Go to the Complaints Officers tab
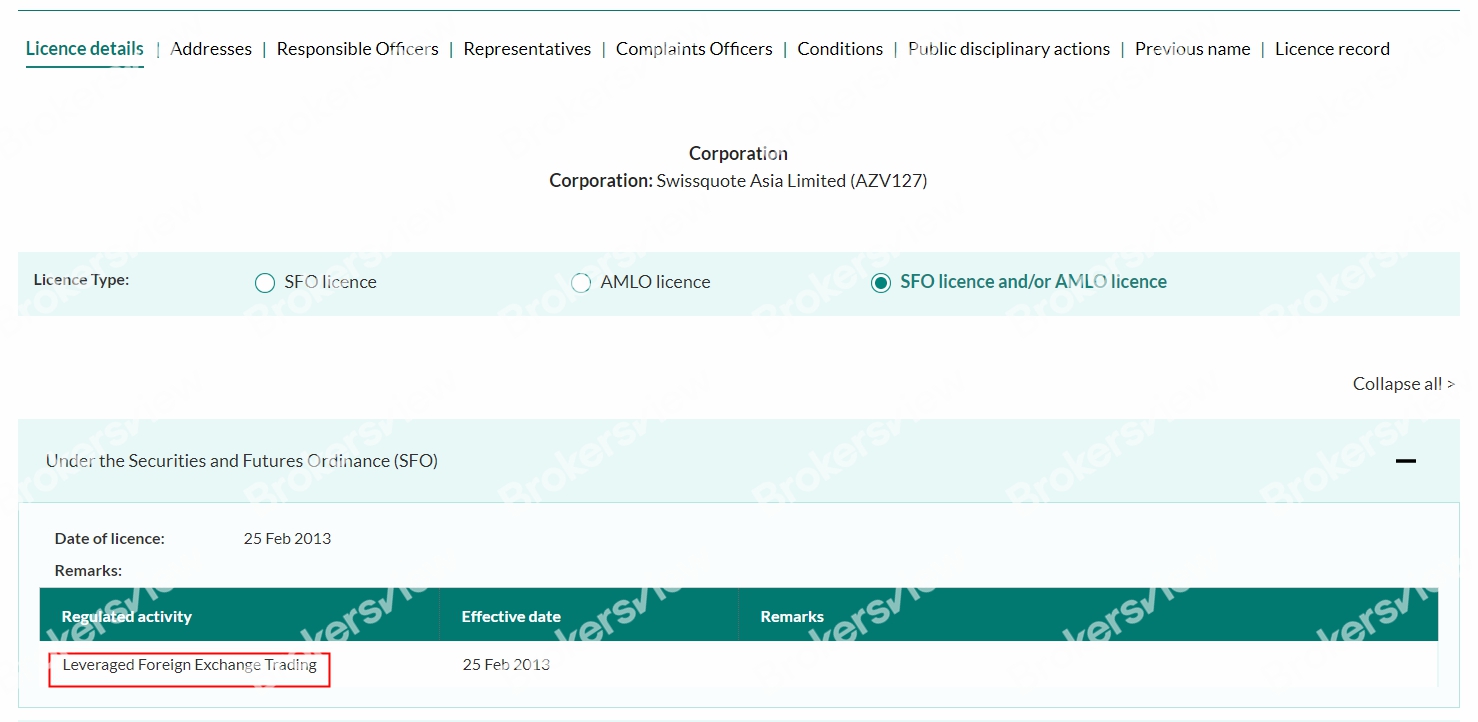The image size is (1478, 722). point(694,49)
